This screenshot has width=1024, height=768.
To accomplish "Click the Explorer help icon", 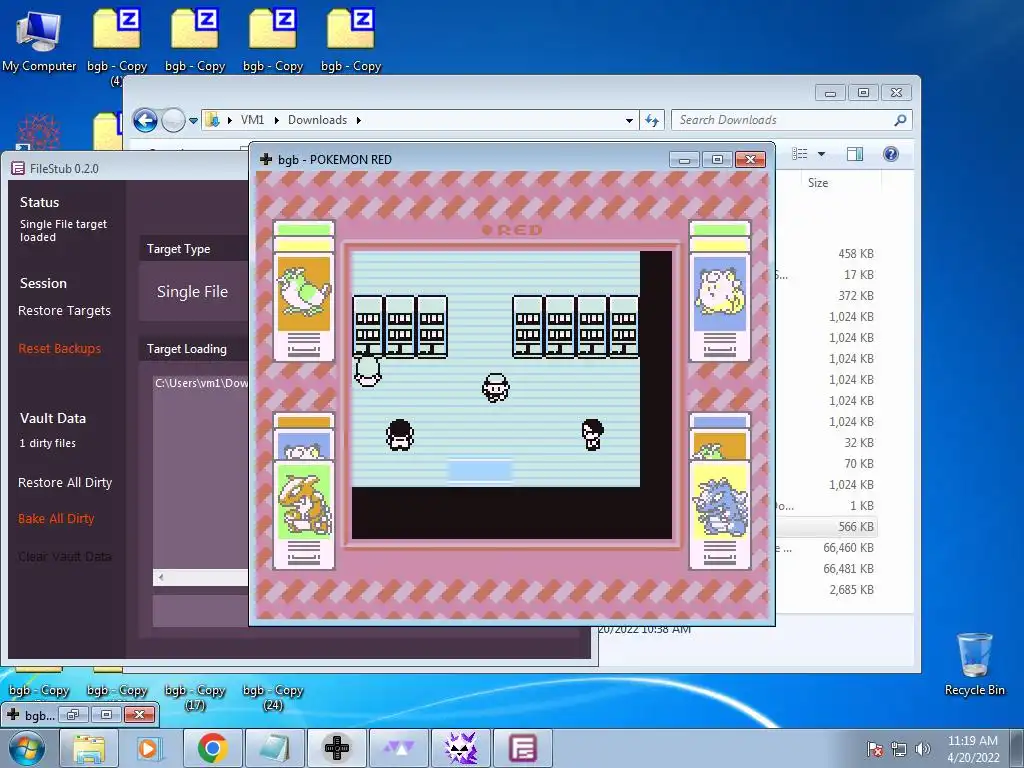I will tap(891, 154).
